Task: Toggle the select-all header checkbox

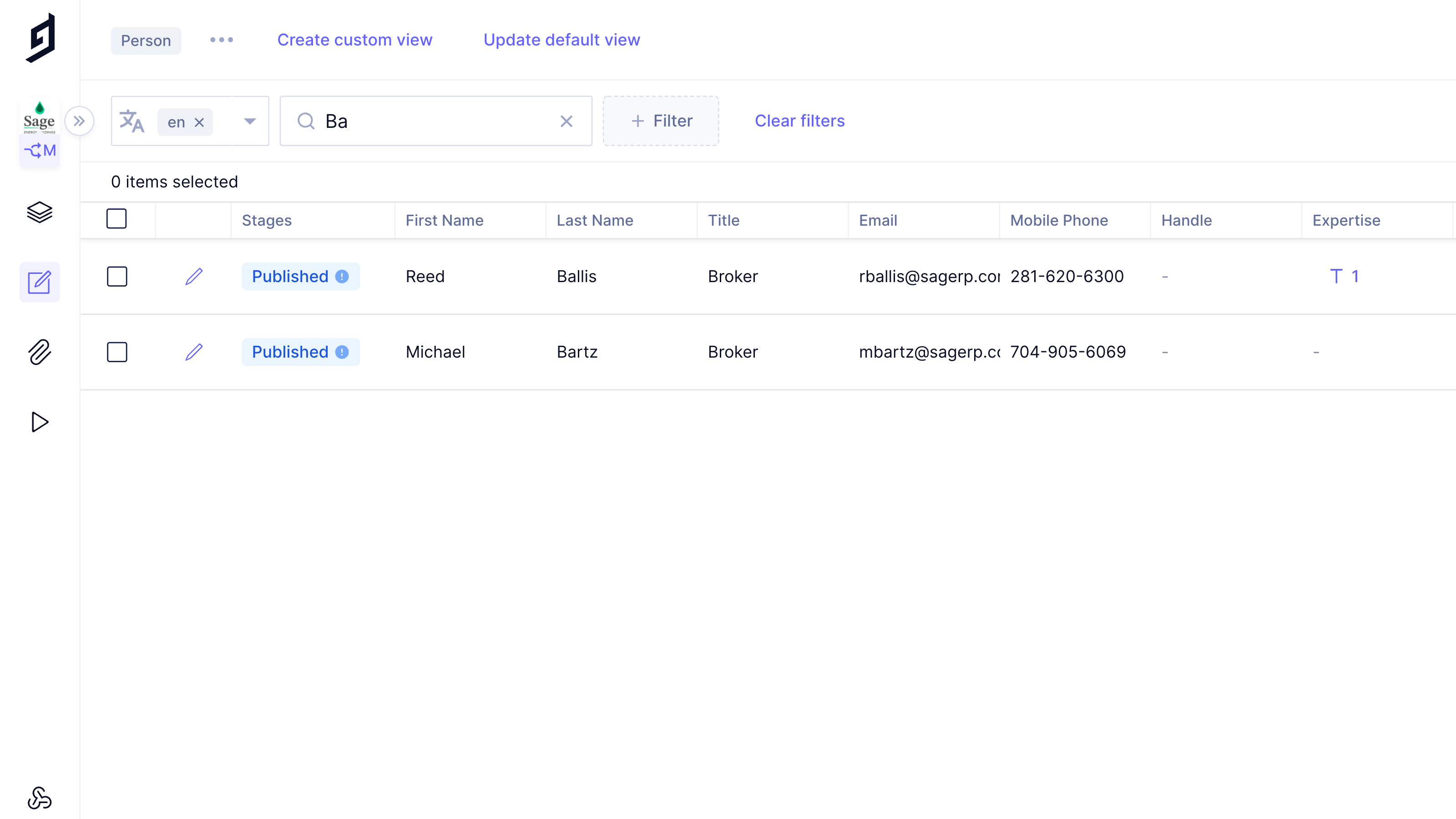Action: point(116,219)
